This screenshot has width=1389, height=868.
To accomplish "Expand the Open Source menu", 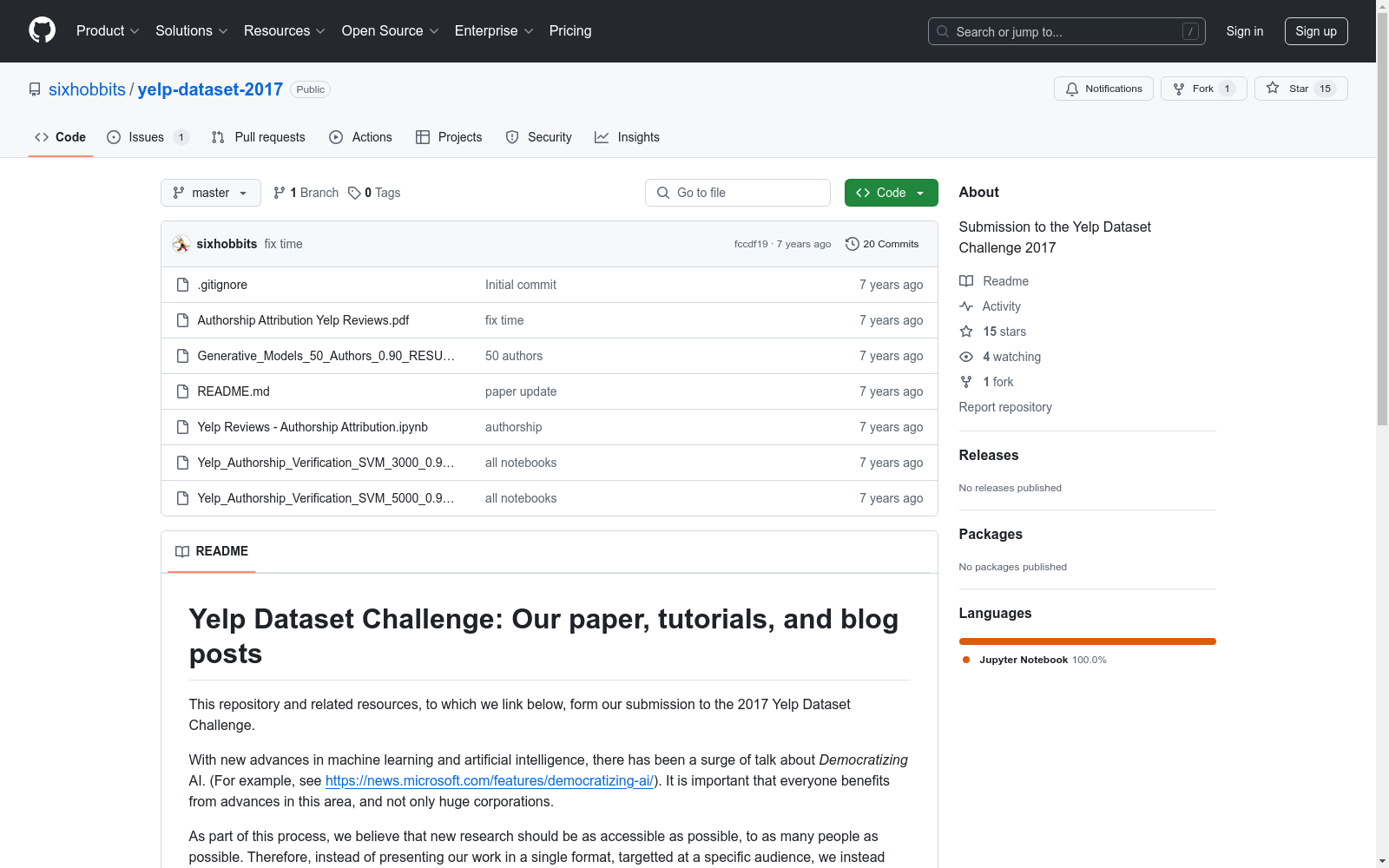I will tap(391, 30).
